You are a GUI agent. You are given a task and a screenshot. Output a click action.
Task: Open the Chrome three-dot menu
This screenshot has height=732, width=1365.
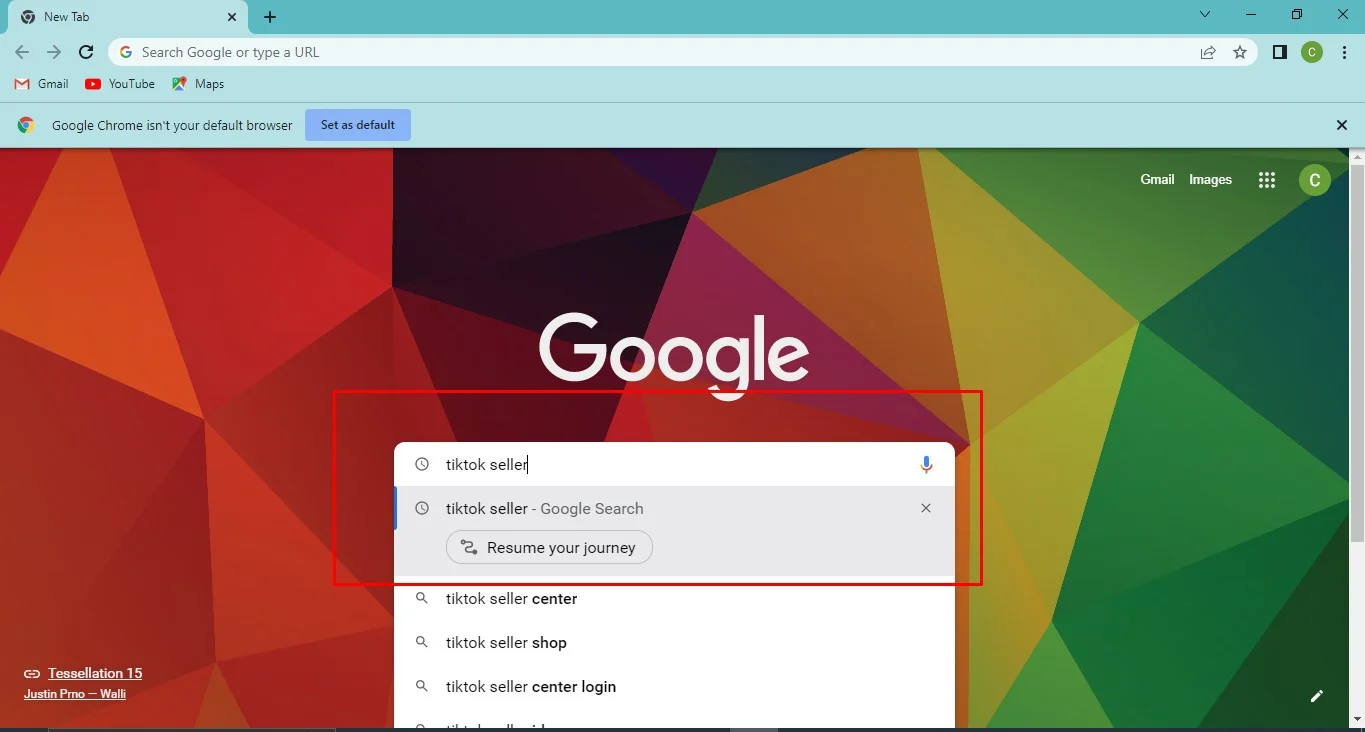(x=1343, y=52)
